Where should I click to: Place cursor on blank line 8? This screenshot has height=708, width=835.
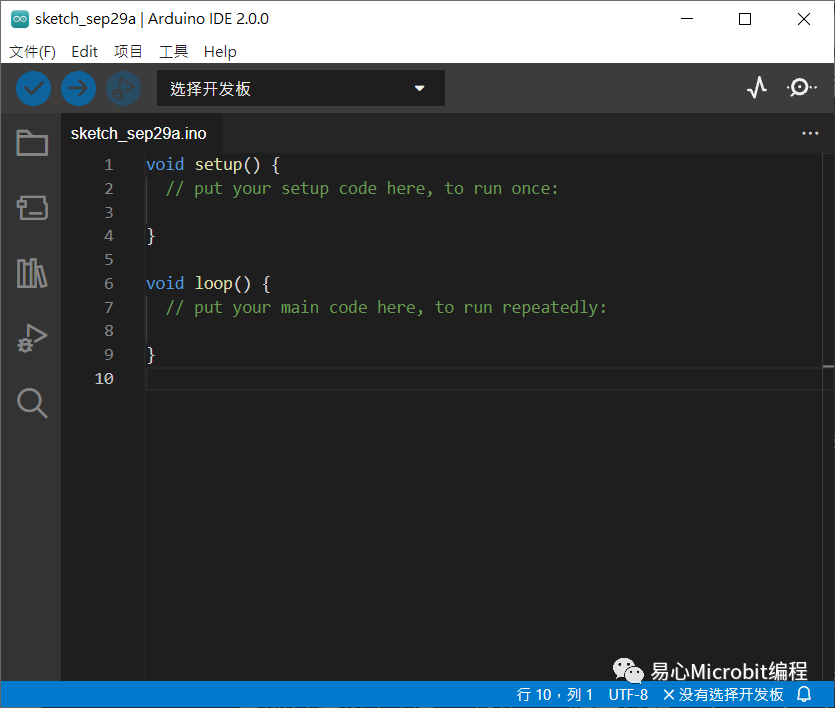coord(484,331)
